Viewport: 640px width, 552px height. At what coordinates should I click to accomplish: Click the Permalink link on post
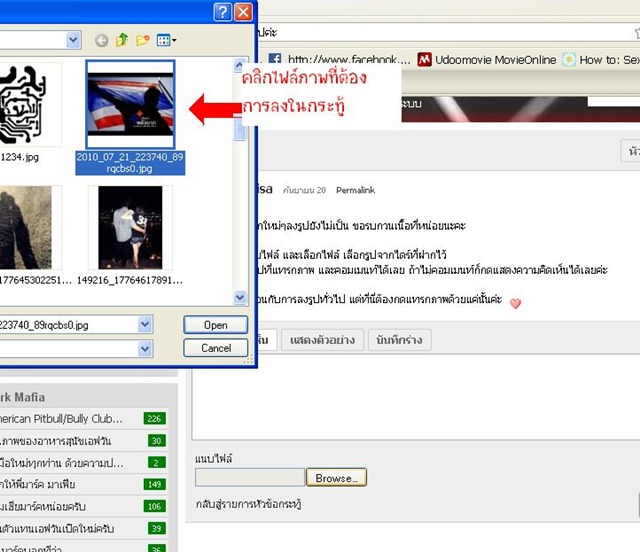[356, 190]
